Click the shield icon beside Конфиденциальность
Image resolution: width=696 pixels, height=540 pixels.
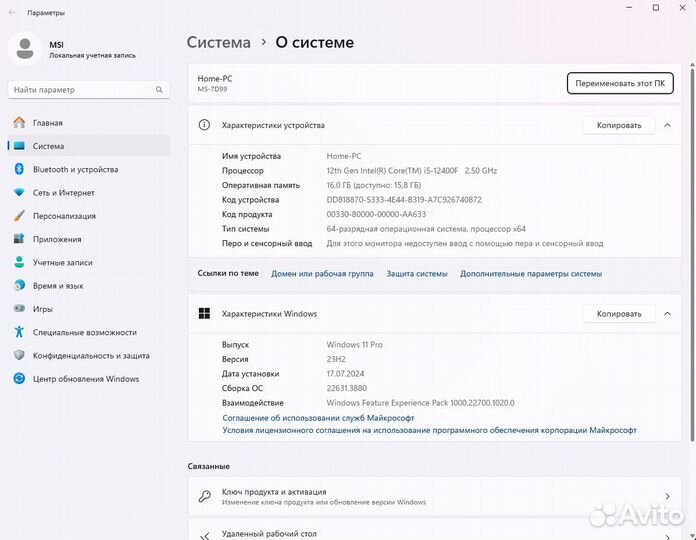point(19,355)
